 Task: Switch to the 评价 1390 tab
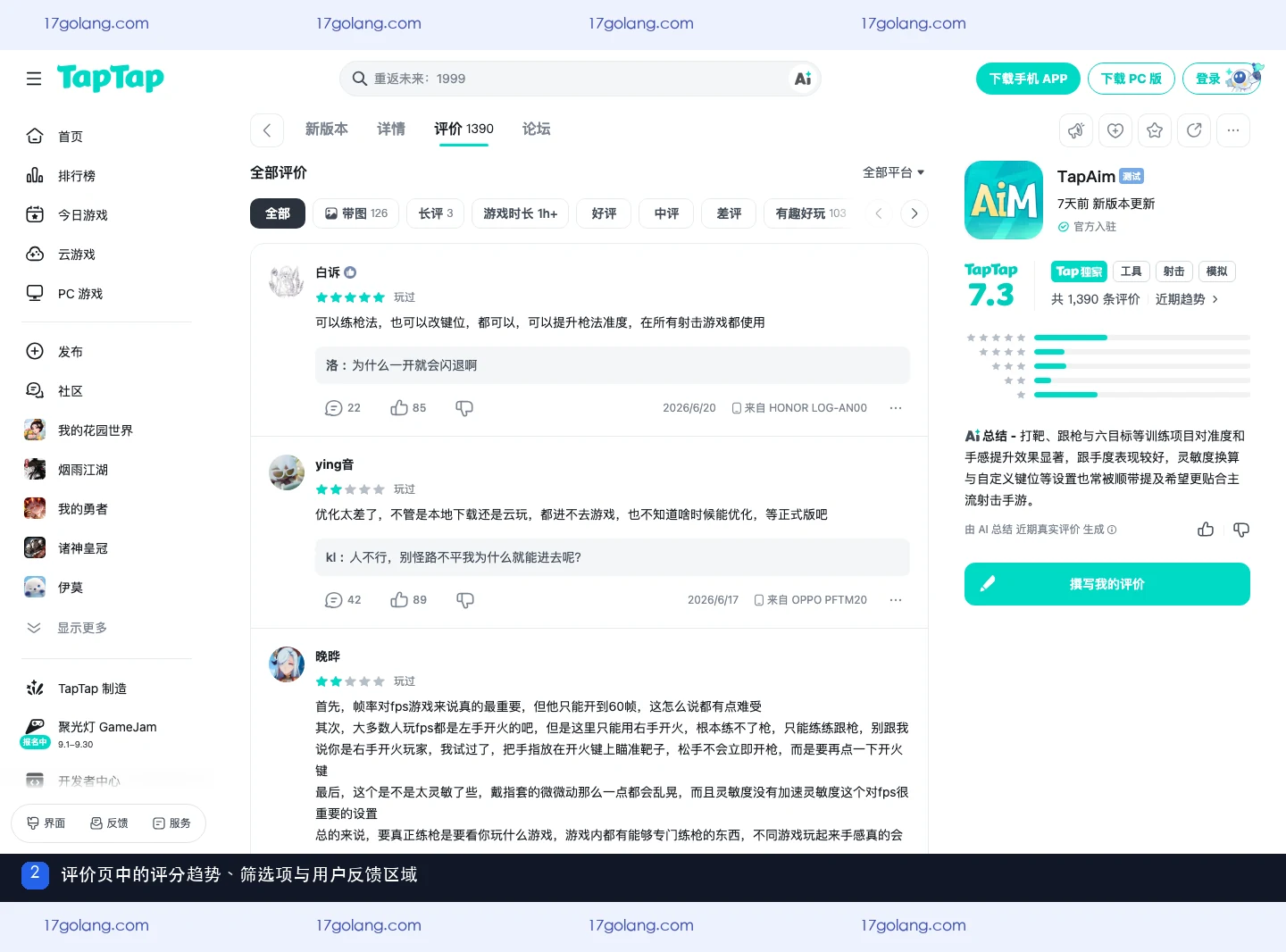click(x=463, y=129)
